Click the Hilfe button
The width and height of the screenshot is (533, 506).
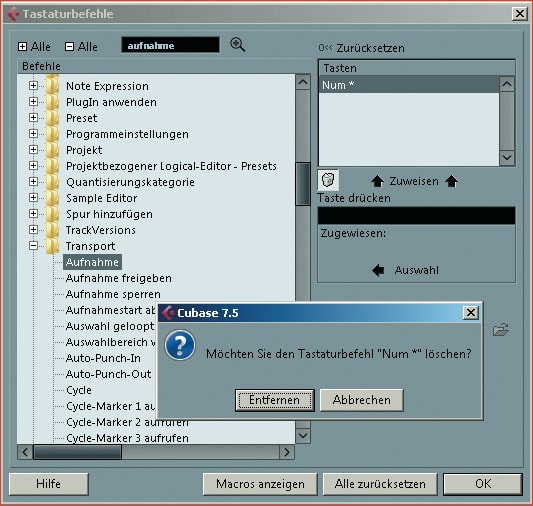(x=49, y=484)
